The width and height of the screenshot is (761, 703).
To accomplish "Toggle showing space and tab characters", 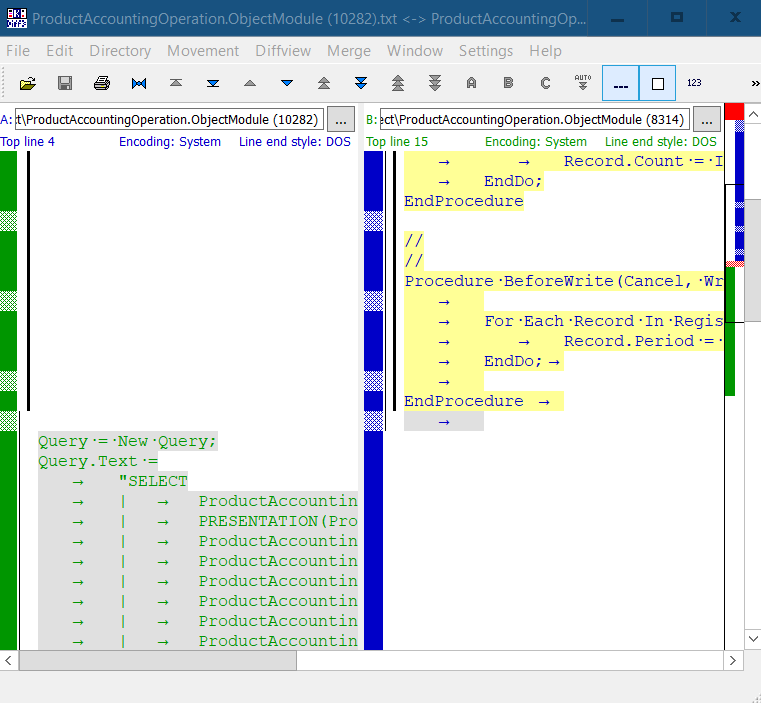I will click(620, 83).
